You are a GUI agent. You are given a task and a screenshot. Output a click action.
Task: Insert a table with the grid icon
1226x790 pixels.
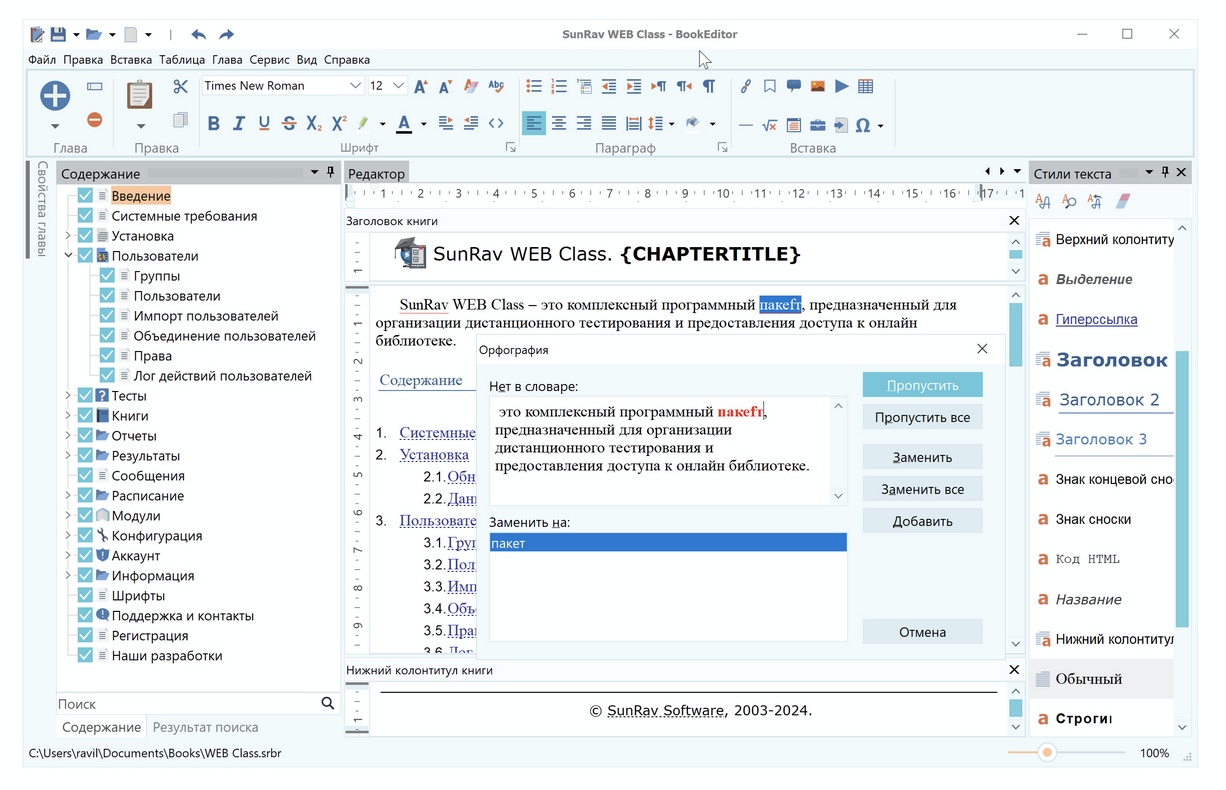(866, 86)
